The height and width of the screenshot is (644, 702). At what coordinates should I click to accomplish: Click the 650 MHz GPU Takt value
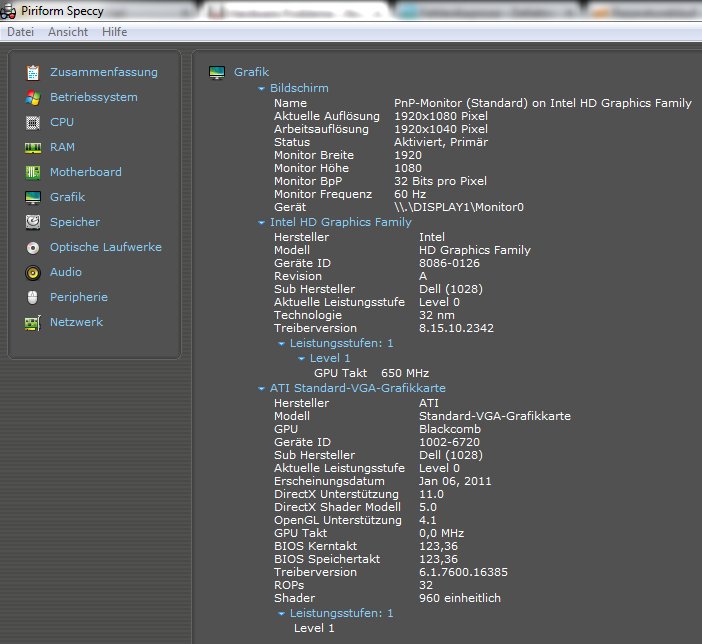405,373
